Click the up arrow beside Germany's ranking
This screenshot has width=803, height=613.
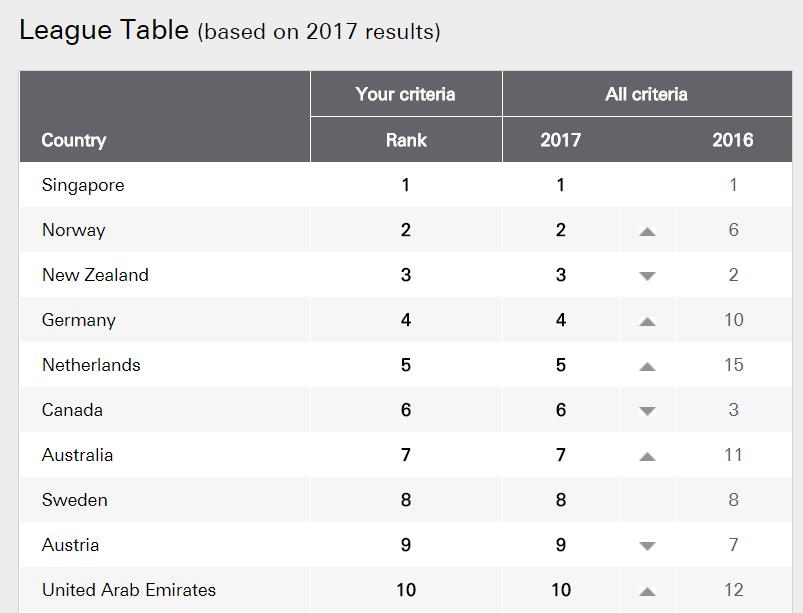click(647, 321)
